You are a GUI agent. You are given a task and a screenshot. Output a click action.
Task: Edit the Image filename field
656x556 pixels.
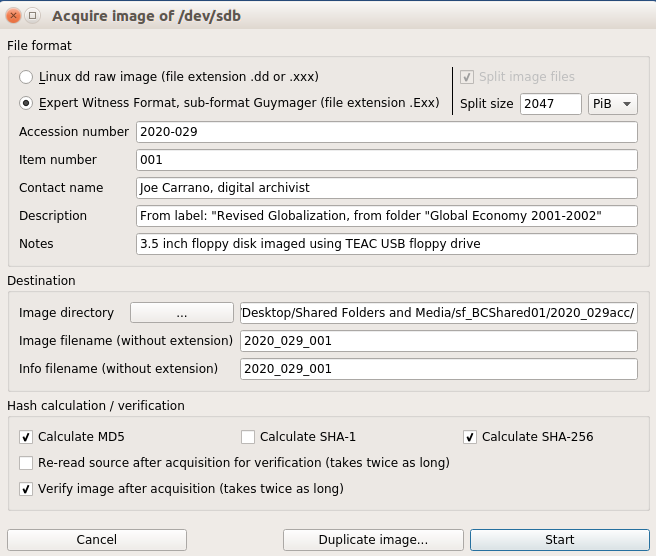pyautogui.click(x=438, y=341)
